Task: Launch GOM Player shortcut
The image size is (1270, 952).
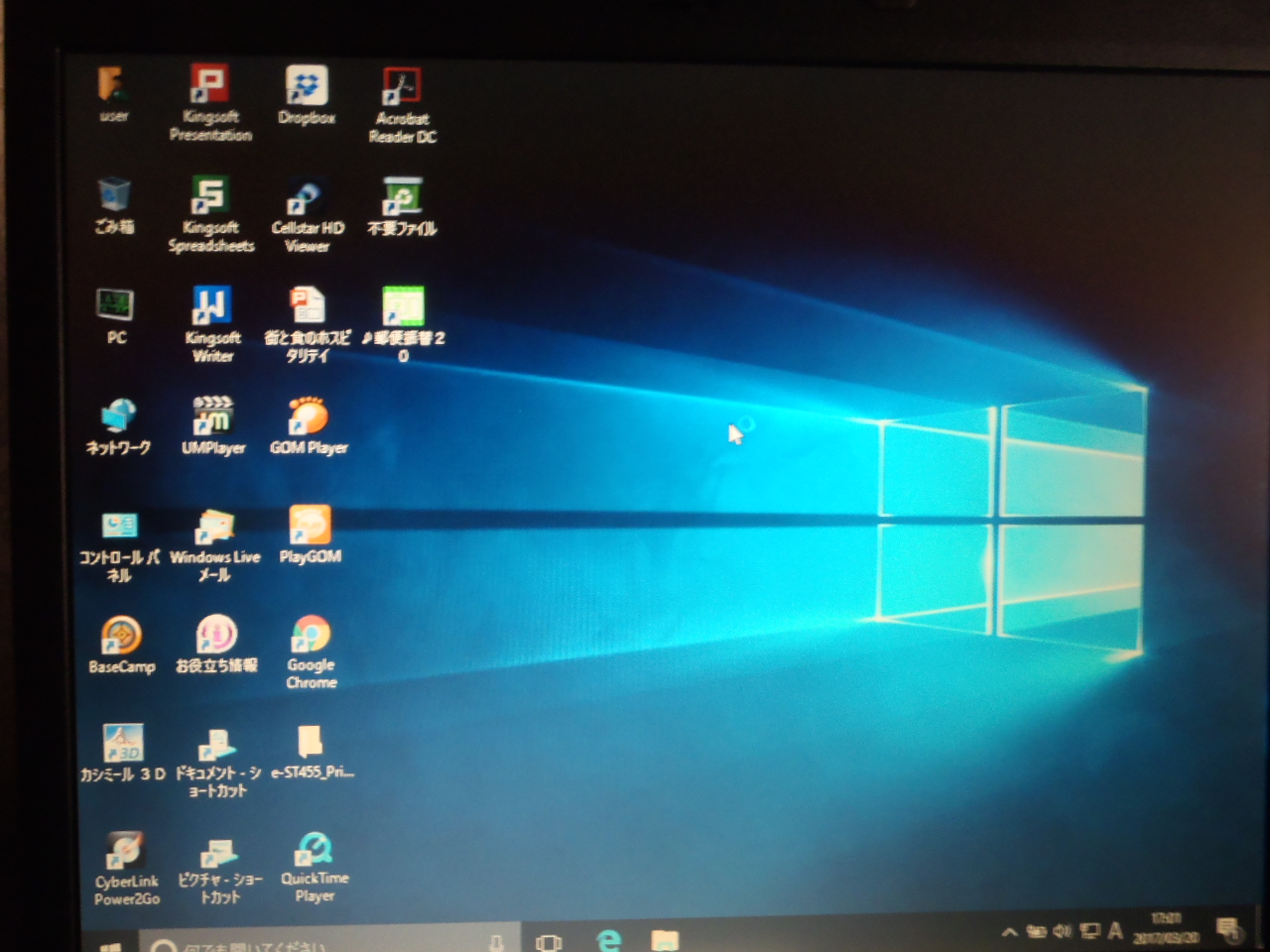Action: pos(309,426)
